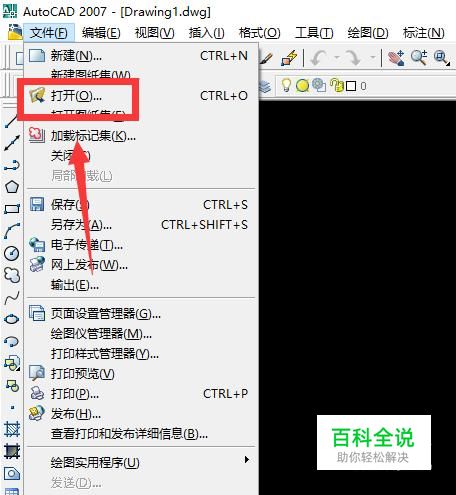The height and width of the screenshot is (495, 456).
Task: Click the black drawing canvas area
Action: pyautogui.click(x=357, y=253)
